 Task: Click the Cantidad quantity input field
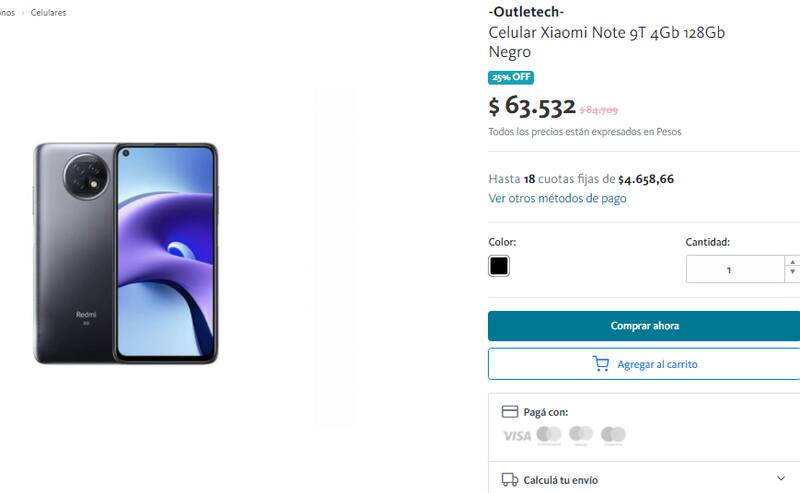tap(735, 269)
